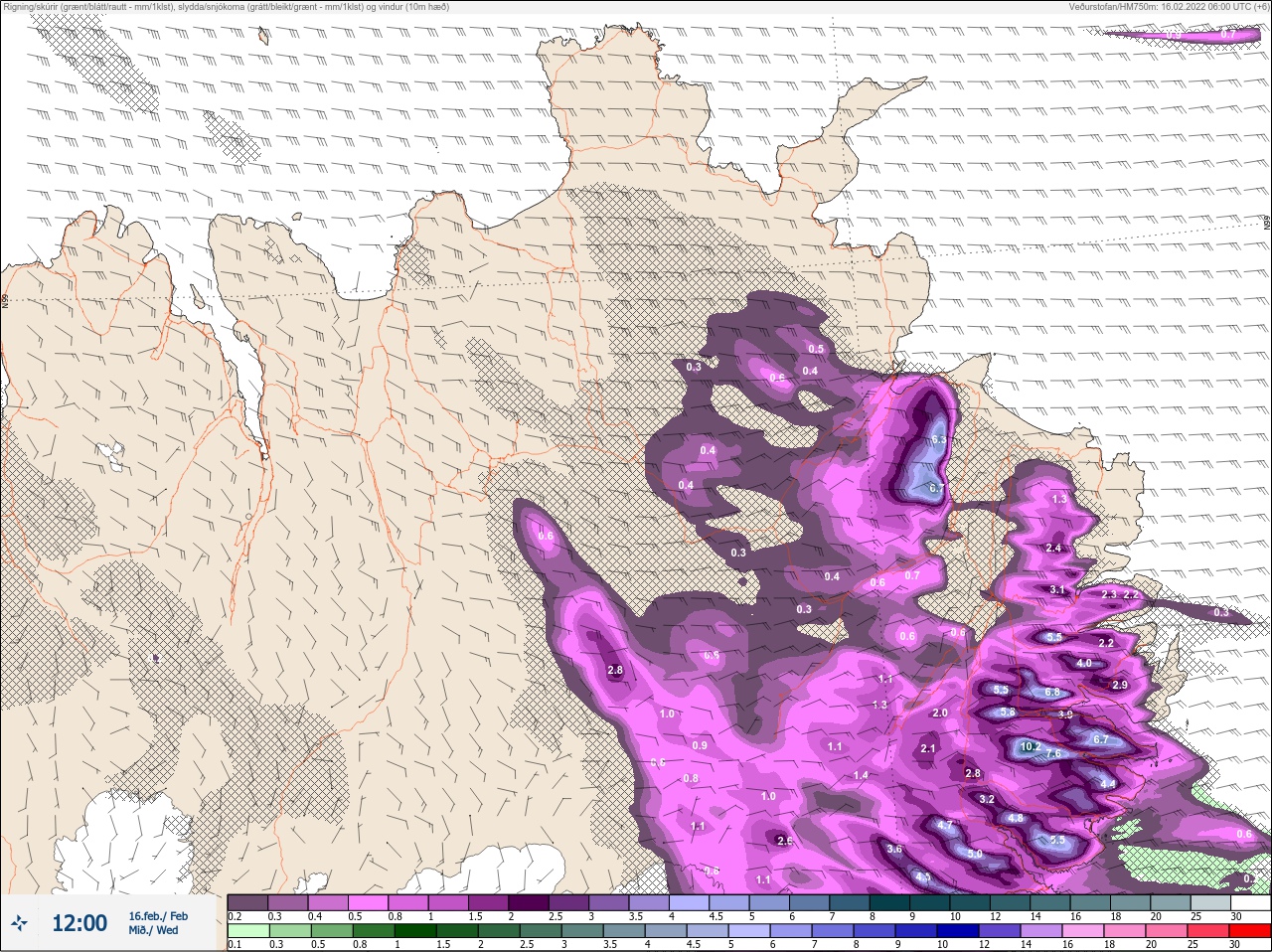The width and height of the screenshot is (1272, 952).
Task: Click the date label 16.feb./ Feb
Action: (158, 915)
